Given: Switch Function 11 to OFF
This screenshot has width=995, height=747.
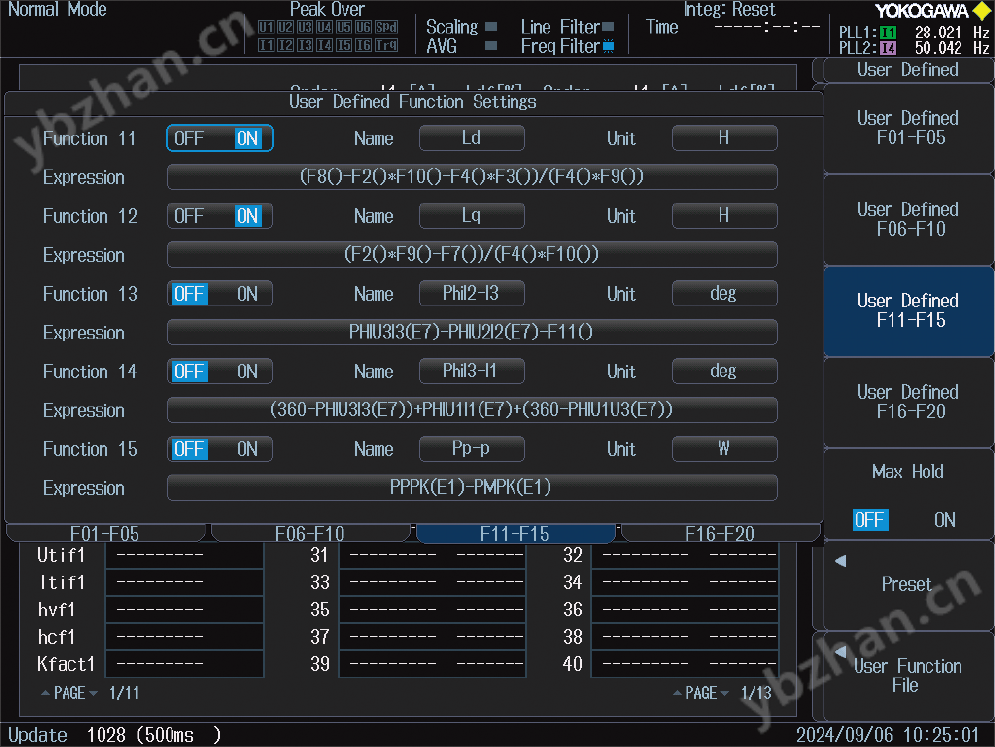Looking at the screenshot, I should pos(189,138).
